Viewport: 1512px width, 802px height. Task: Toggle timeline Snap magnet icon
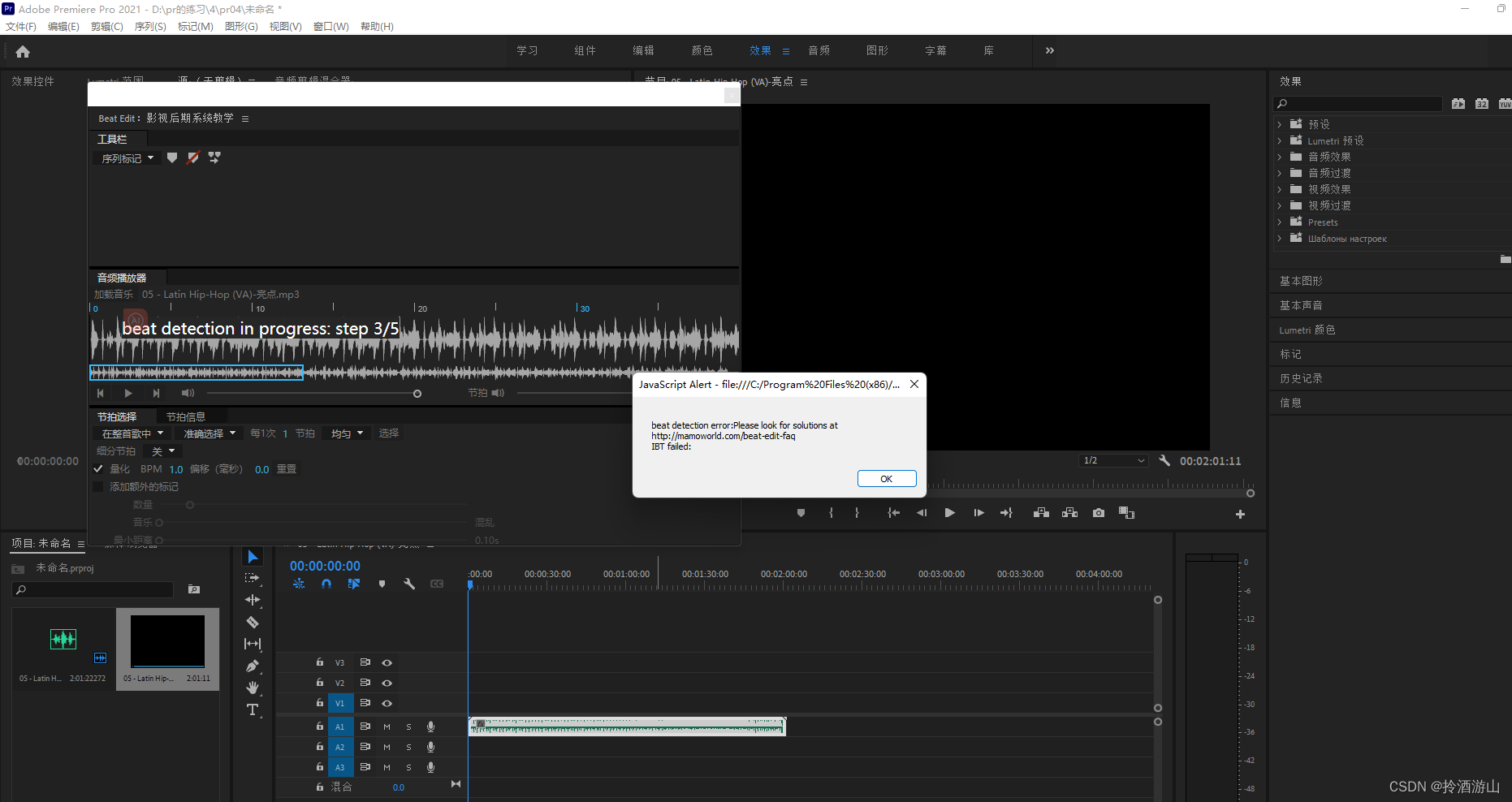(x=326, y=584)
